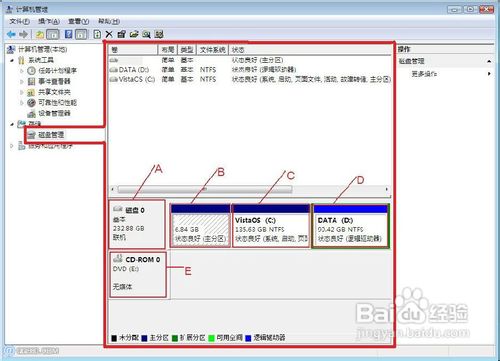Select the DATA (D:) volume list row
Image resolution: width=500 pixels, height=361 pixels.
click(x=250, y=70)
